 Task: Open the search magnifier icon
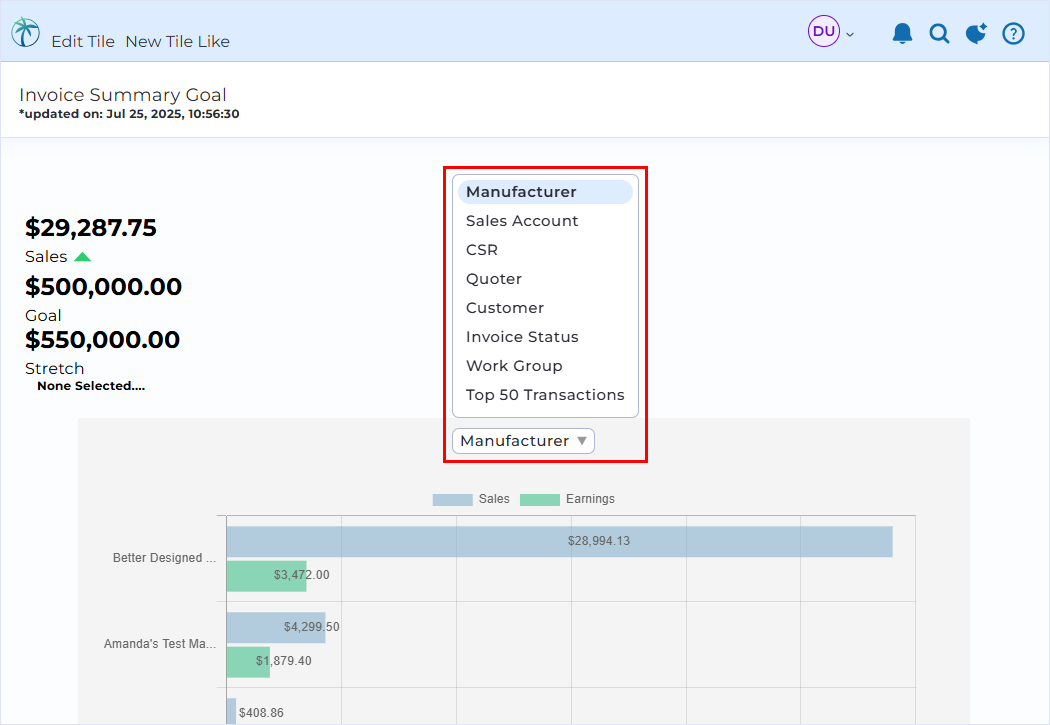click(x=939, y=33)
